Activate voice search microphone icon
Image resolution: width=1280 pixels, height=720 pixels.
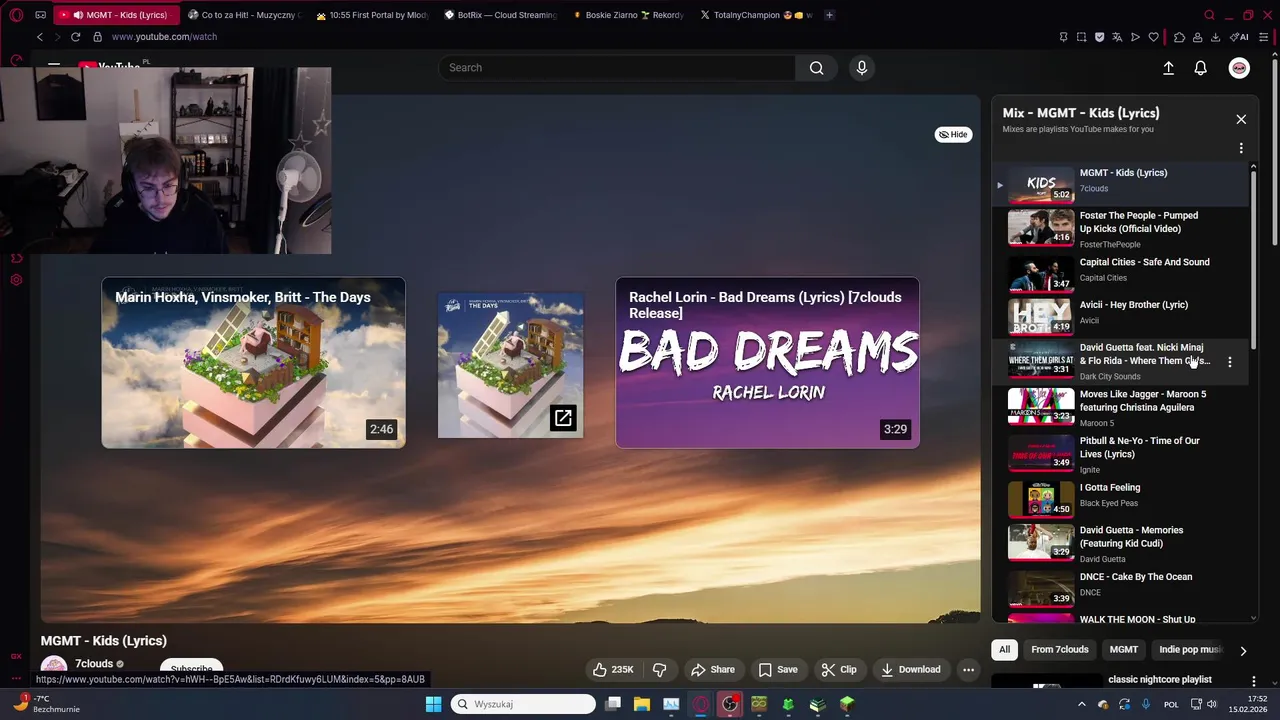click(x=862, y=68)
